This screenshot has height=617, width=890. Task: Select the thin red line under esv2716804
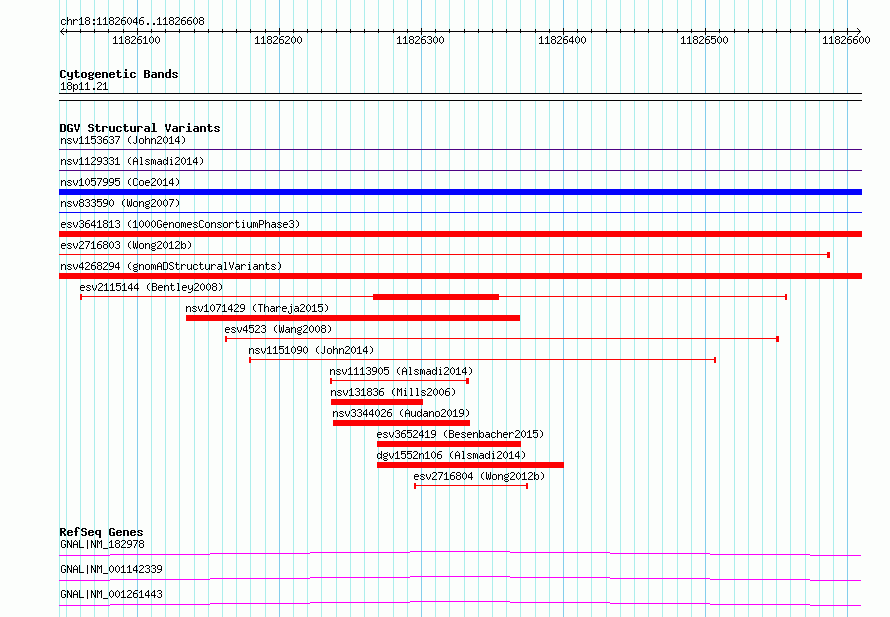[471, 486]
